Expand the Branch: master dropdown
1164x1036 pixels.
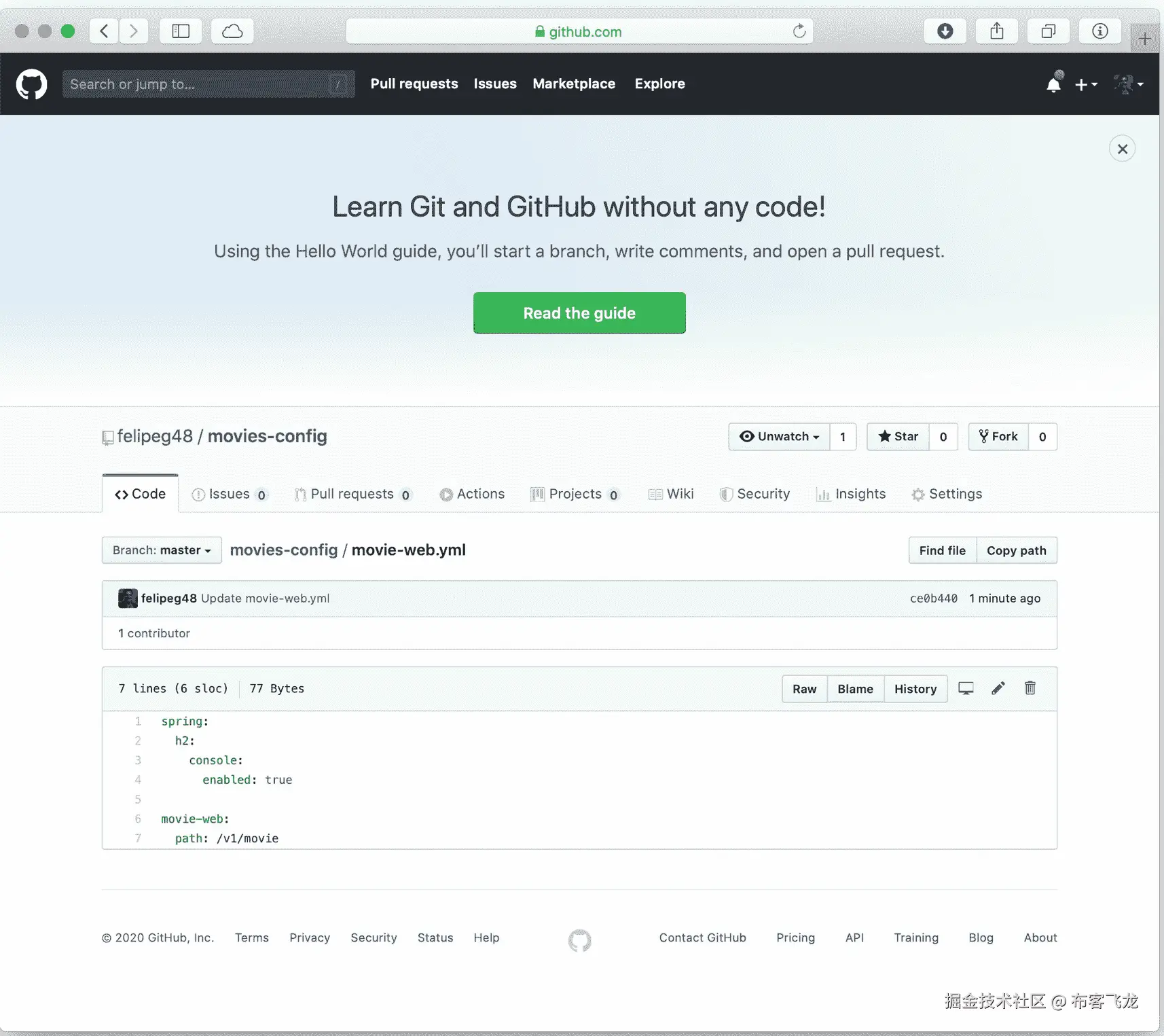click(x=162, y=550)
